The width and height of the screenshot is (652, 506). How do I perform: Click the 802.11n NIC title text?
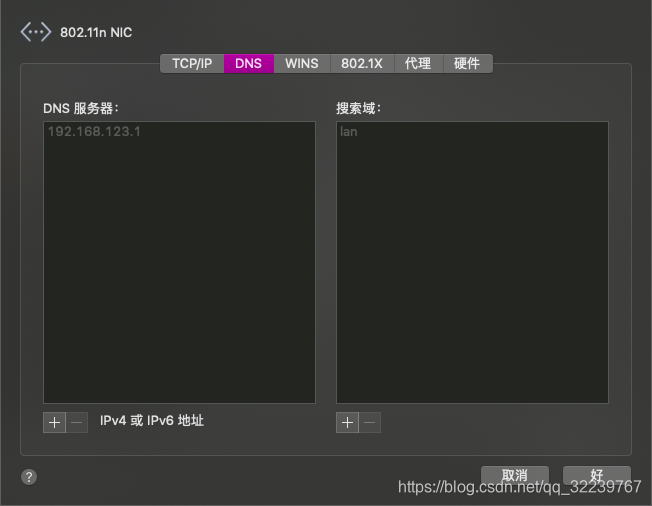tap(96, 32)
